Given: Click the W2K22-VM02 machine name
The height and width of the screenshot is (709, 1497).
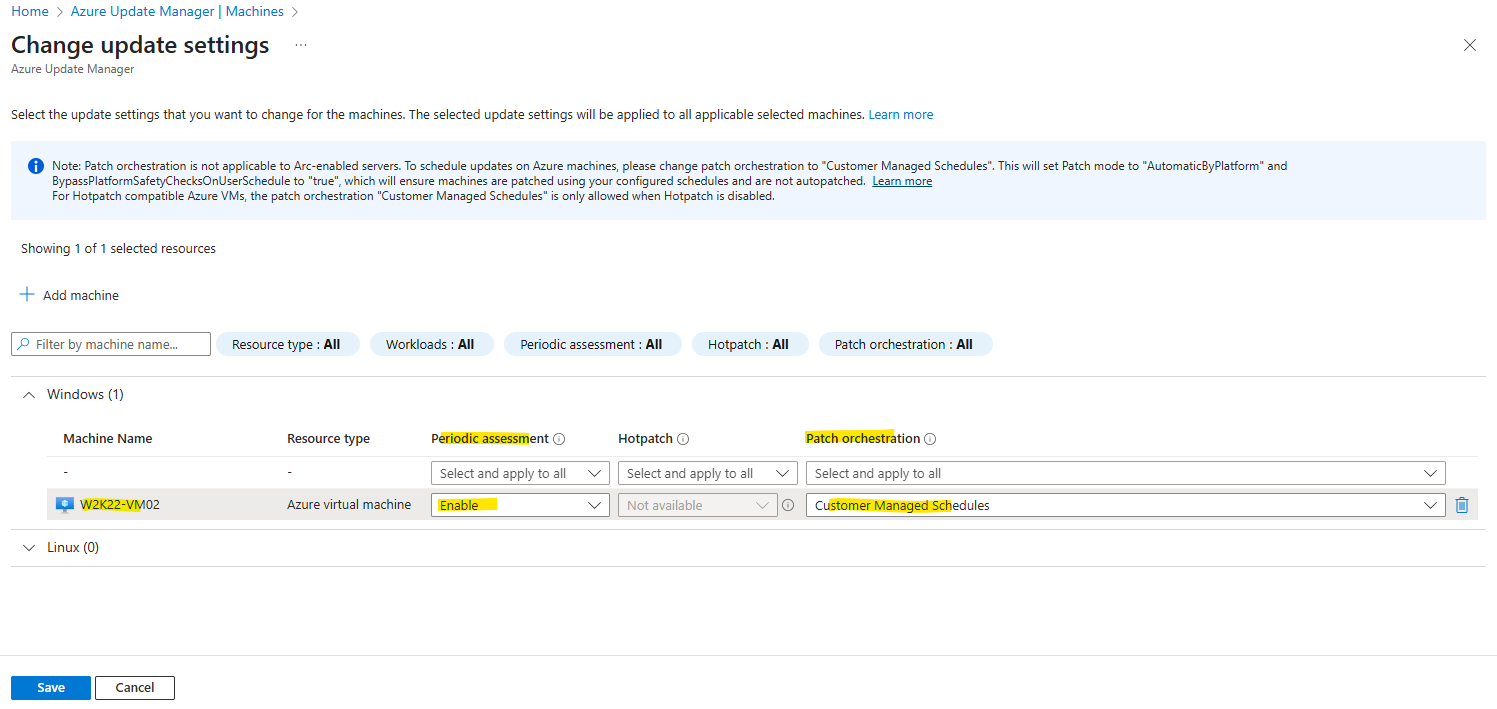Looking at the screenshot, I should click(120, 505).
